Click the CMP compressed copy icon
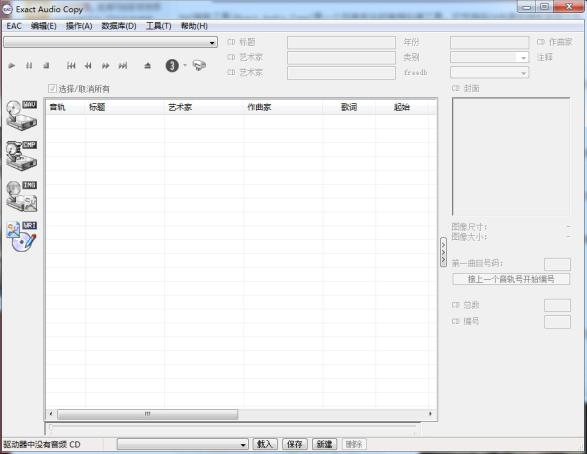Image resolution: width=587 pixels, height=454 pixels. [22, 155]
